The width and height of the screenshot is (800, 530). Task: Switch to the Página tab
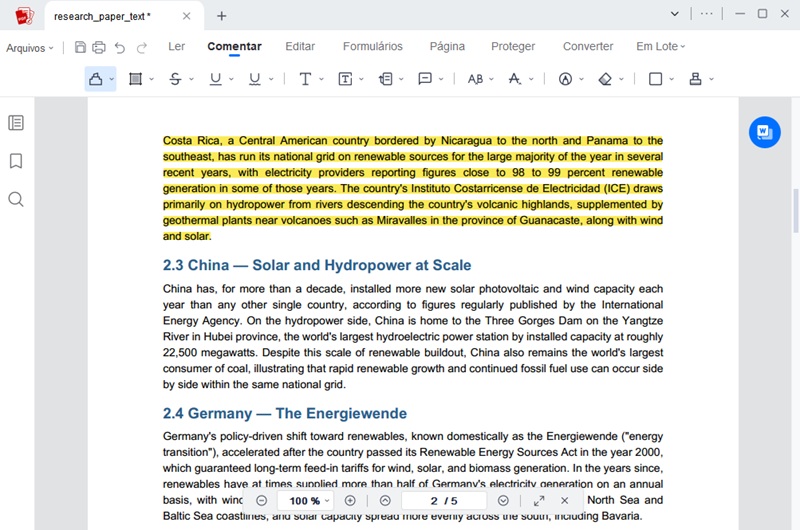click(447, 46)
